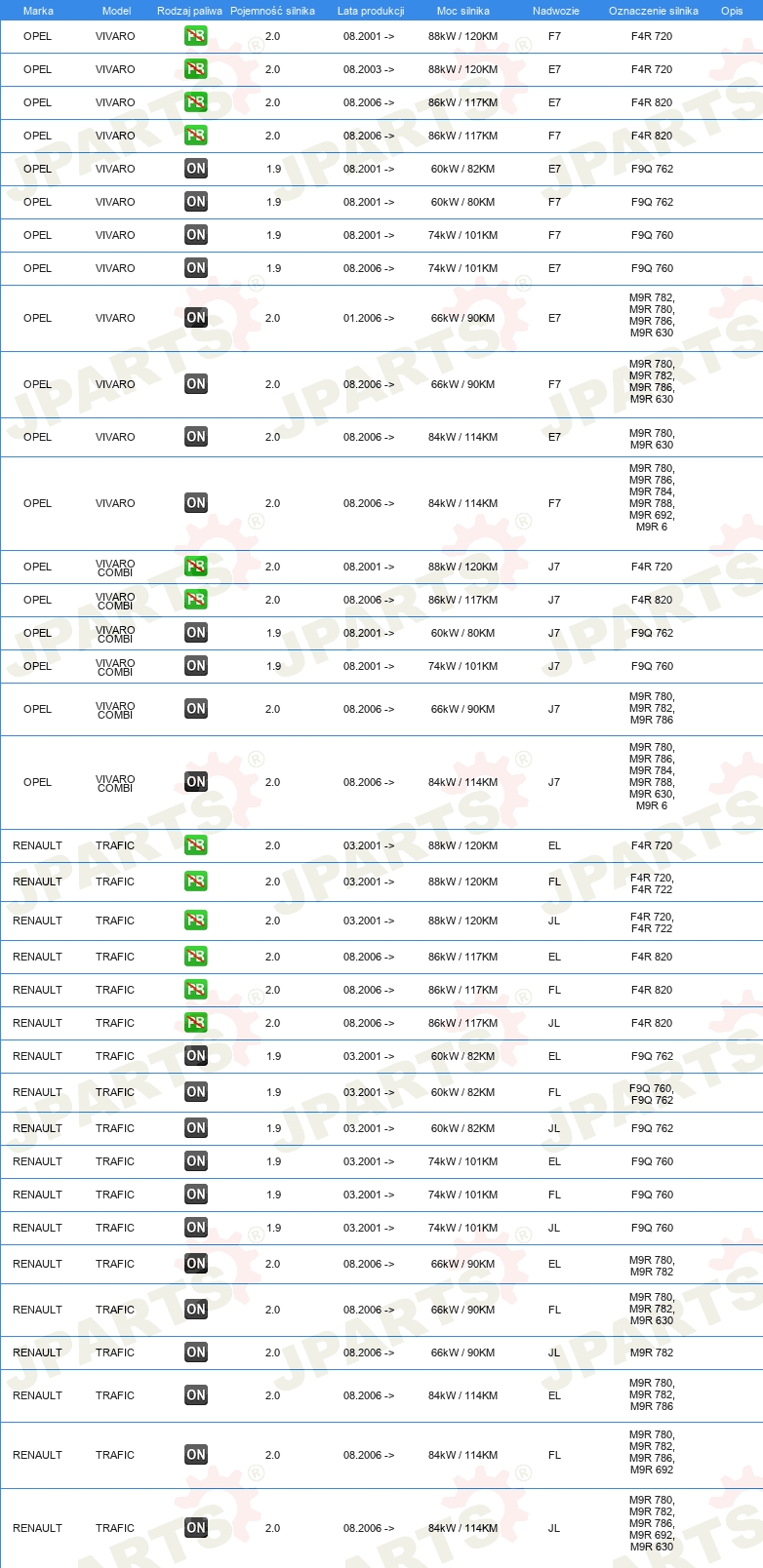Screen dimensions: 763x1568
Task: Click ON icon in Trafic EL 84kW / 114KM row
Action: (196, 1395)
